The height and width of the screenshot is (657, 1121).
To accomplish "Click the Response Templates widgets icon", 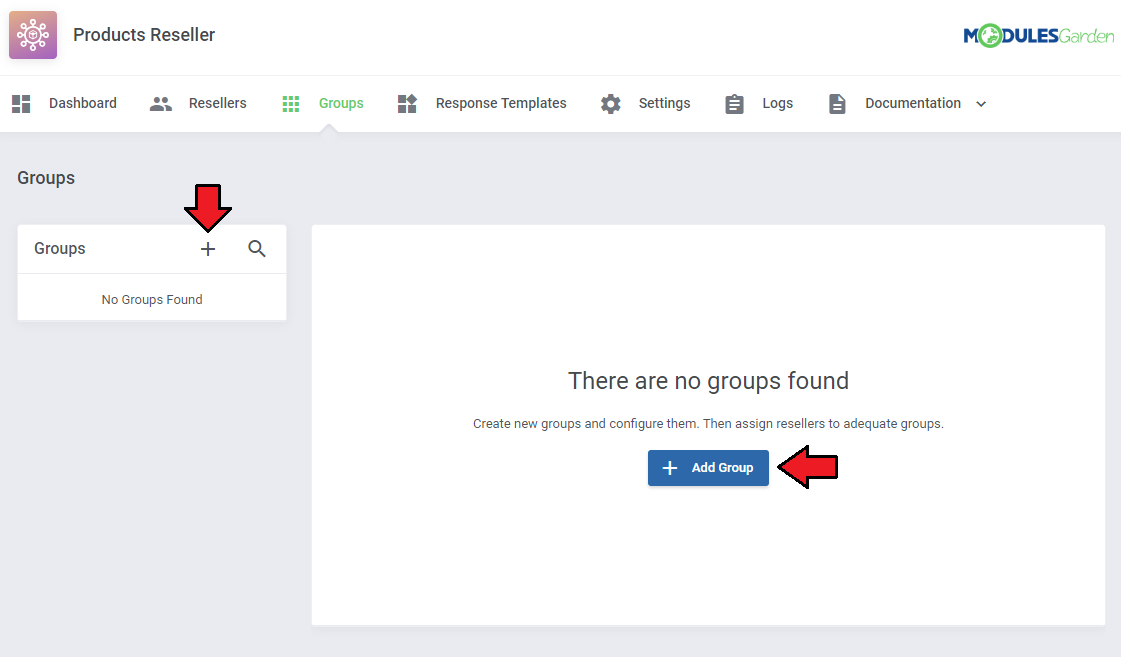I will (407, 104).
